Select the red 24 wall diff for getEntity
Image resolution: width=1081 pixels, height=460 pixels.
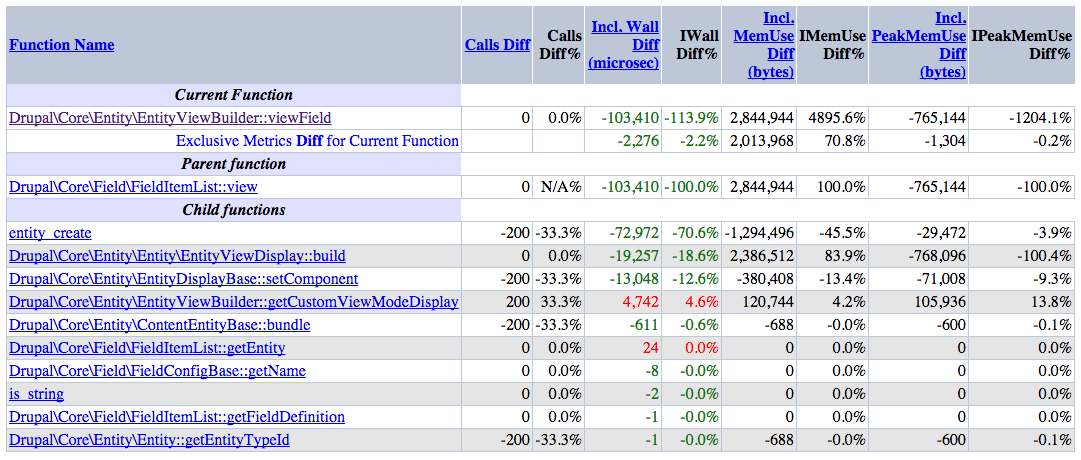(x=651, y=348)
